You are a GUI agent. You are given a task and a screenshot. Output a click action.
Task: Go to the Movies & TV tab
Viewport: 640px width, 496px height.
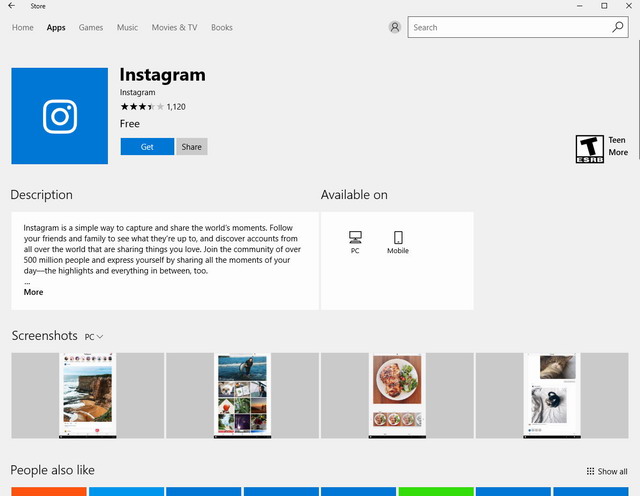[x=174, y=28]
